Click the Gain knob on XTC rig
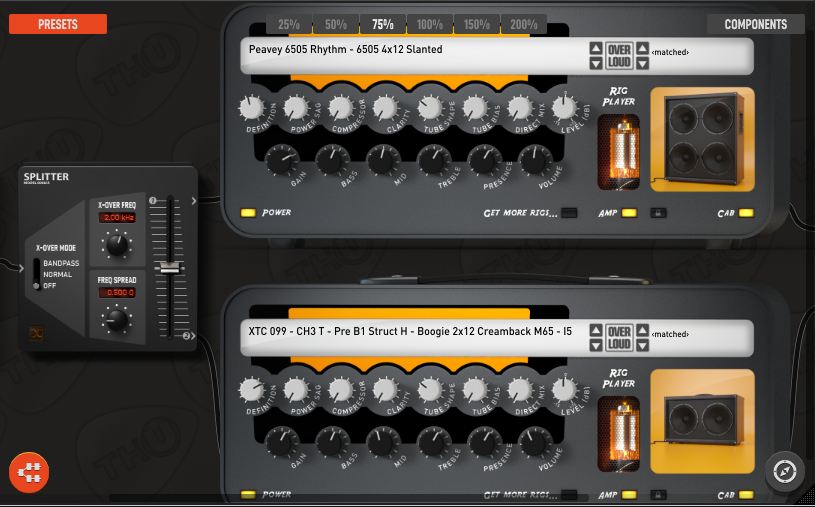The width and height of the screenshot is (815, 507). 282,443
